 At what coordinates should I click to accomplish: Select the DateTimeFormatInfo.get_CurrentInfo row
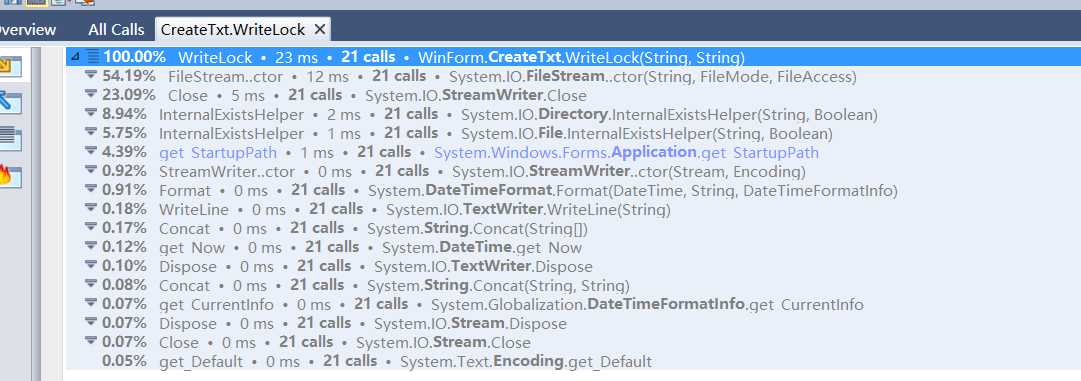click(x=573, y=304)
